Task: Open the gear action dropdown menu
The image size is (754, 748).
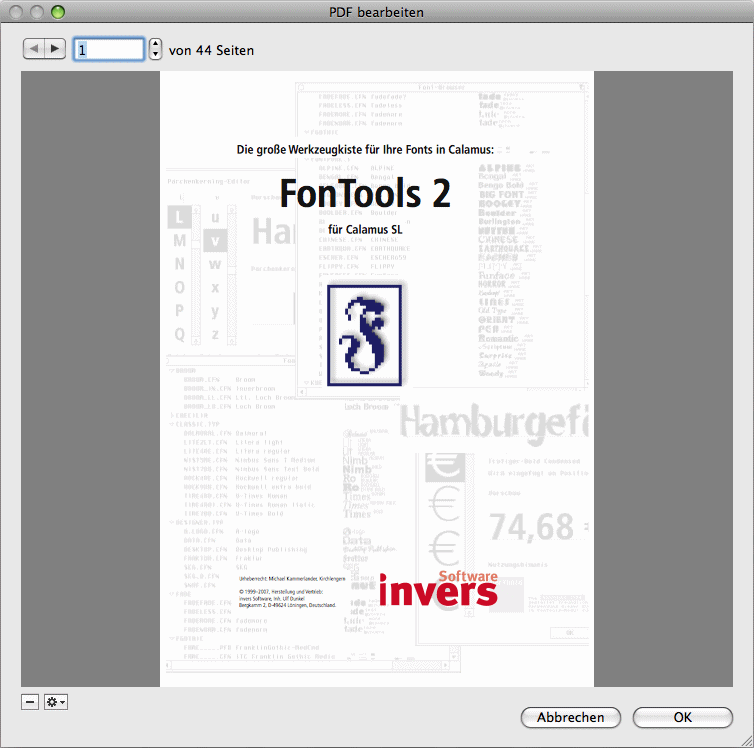Action: pos(56,702)
